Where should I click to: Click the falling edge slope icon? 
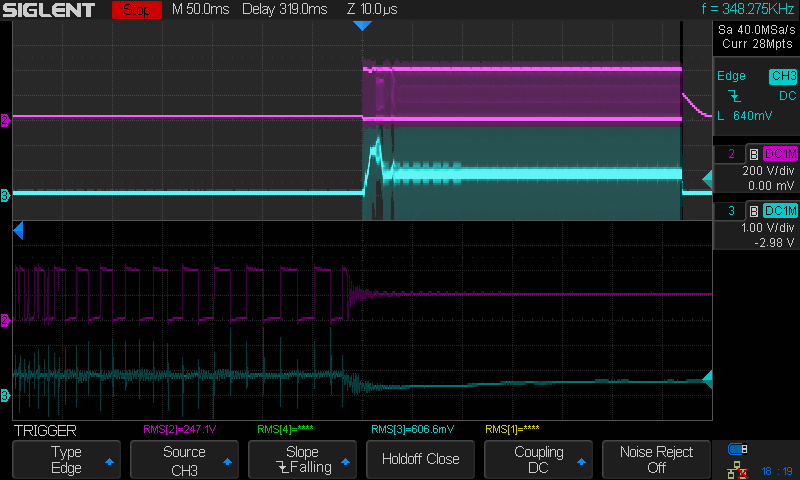point(734,96)
